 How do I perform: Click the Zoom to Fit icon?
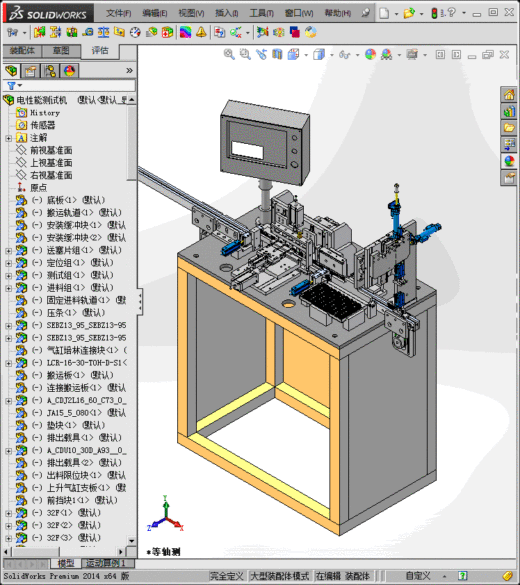click(229, 54)
